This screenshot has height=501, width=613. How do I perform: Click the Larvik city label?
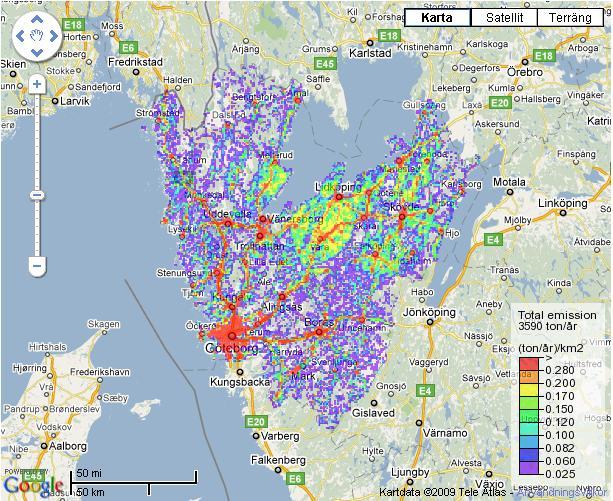pos(75,101)
